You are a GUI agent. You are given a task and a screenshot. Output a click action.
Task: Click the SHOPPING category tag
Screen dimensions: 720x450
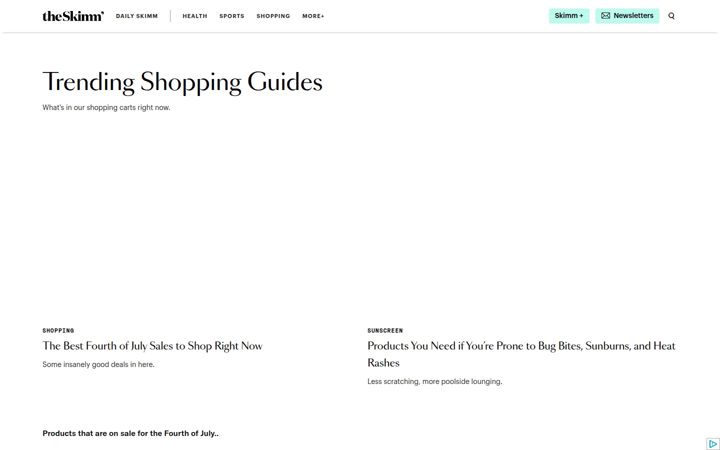(x=58, y=331)
